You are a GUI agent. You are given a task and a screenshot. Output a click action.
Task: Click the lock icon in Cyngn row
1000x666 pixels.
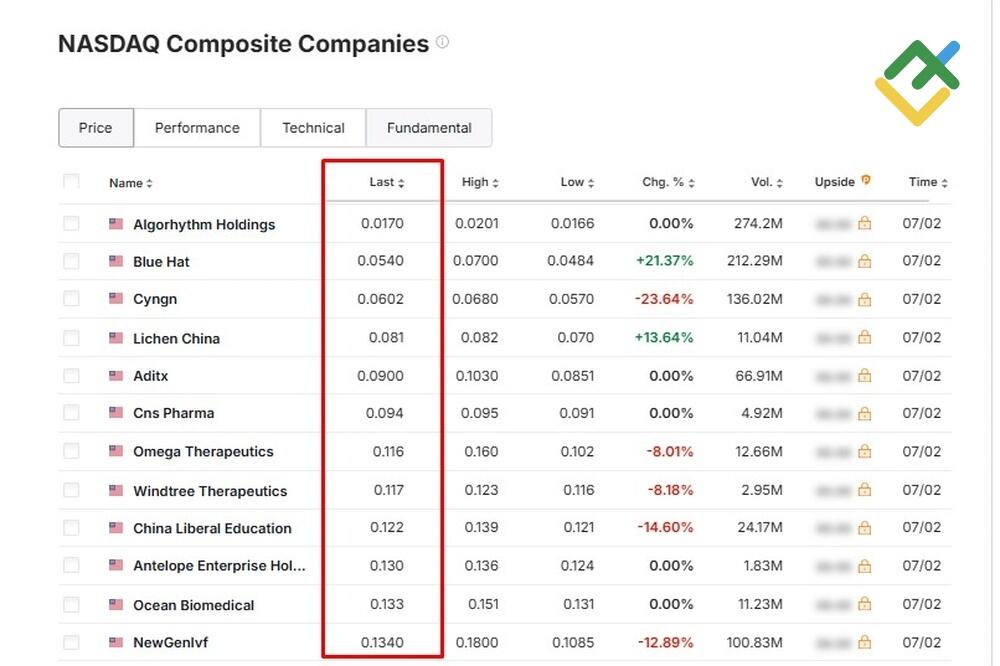pos(865,299)
